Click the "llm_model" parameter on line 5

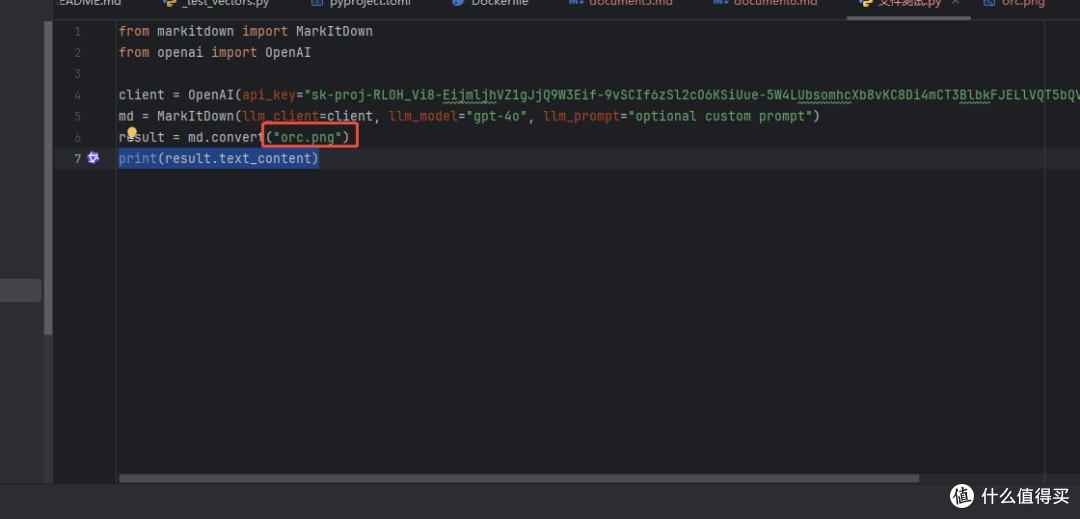click(424, 116)
